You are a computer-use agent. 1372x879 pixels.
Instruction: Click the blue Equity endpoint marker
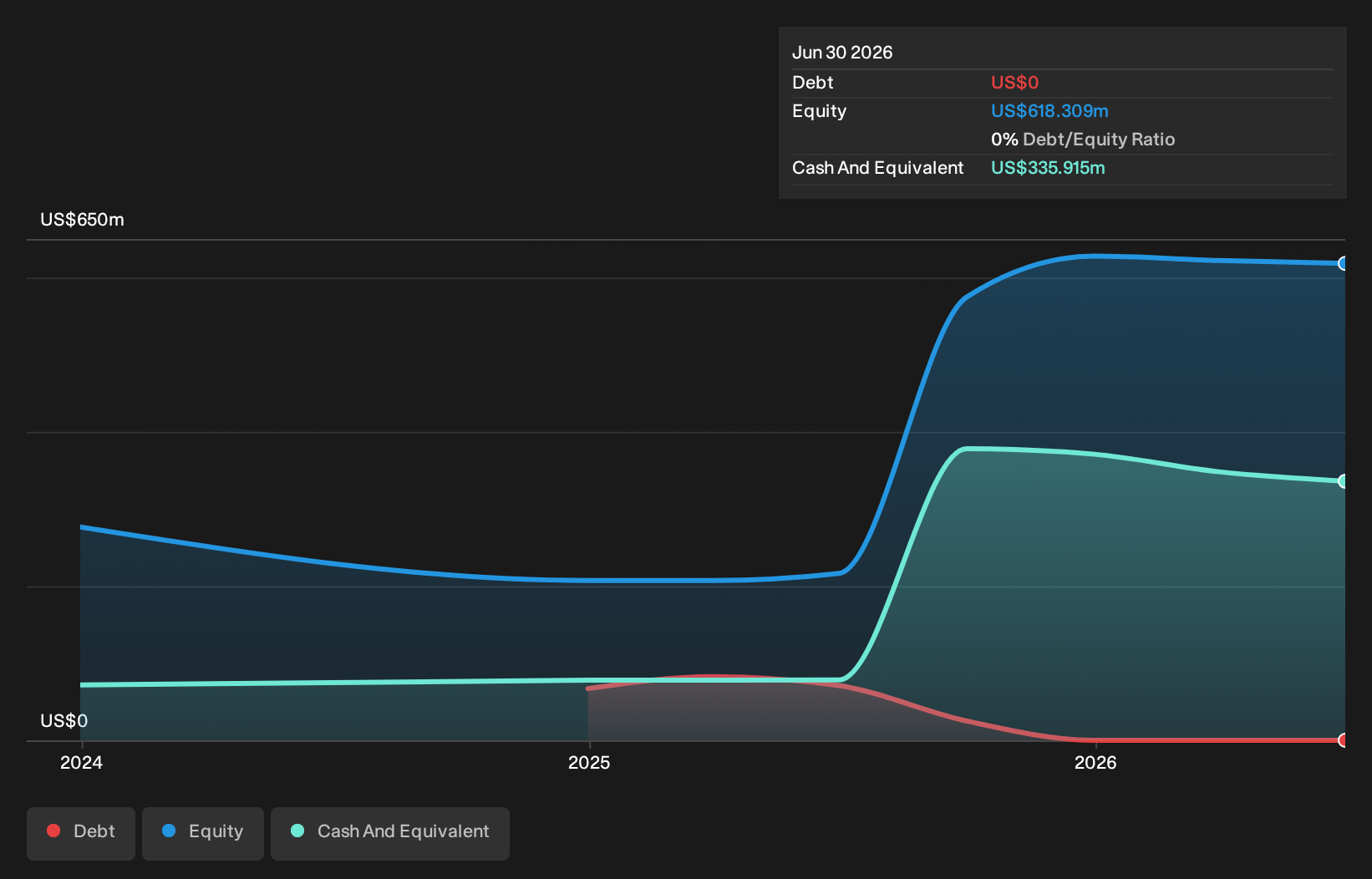(x=1343, y=263)
